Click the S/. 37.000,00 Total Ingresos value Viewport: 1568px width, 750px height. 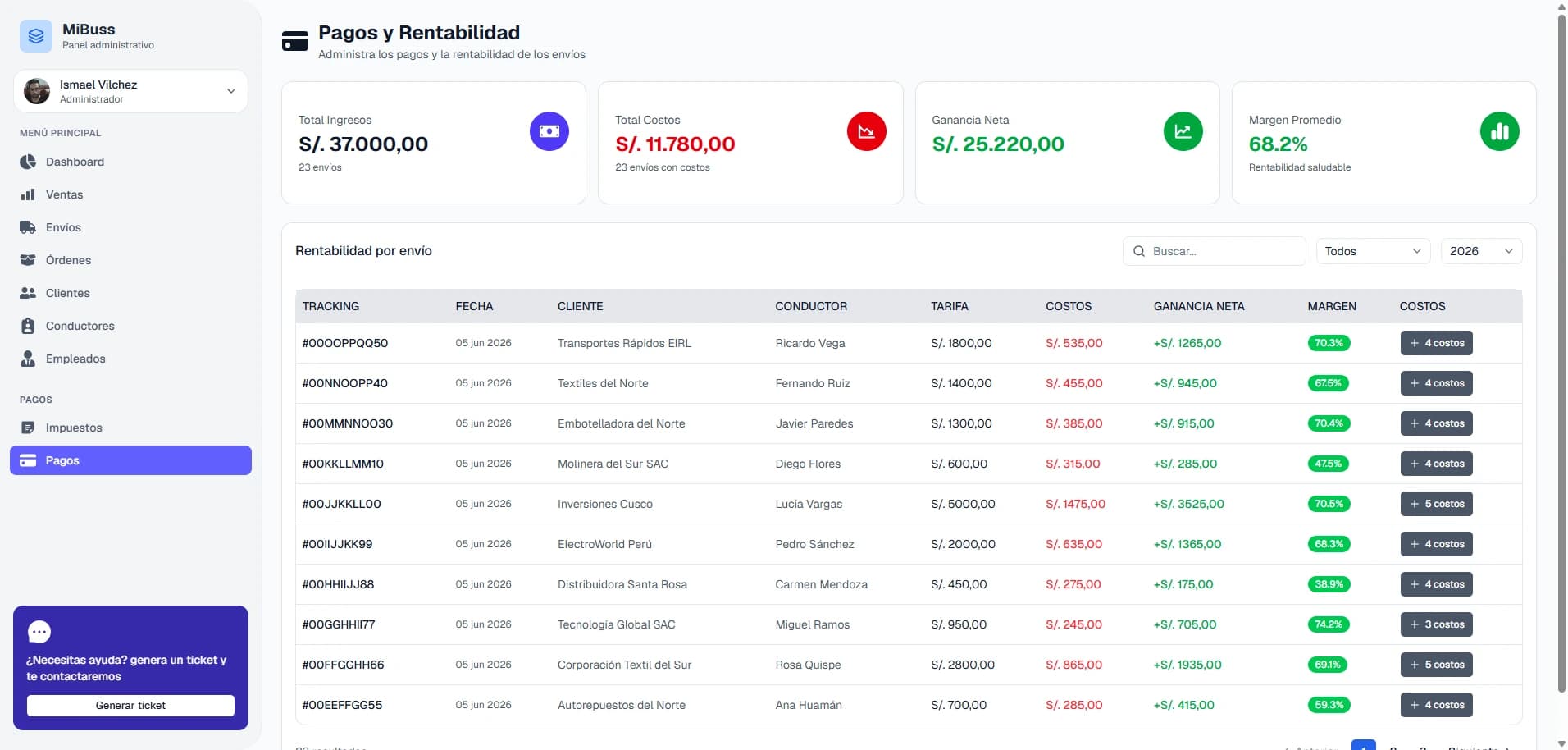pyautogui.click(x=363, y=144)
